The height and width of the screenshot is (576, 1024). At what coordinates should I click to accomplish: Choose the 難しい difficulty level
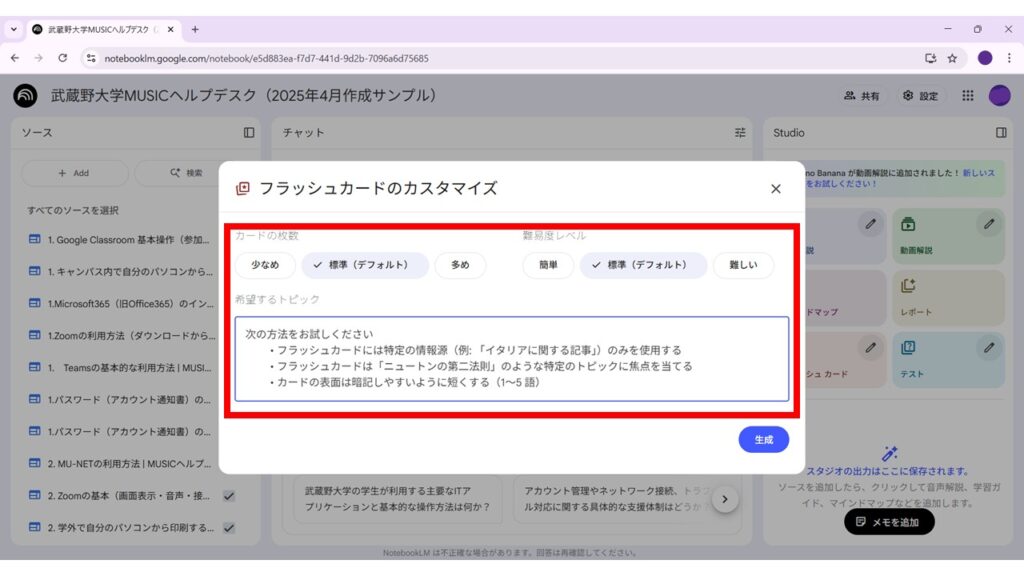[743, 265]
